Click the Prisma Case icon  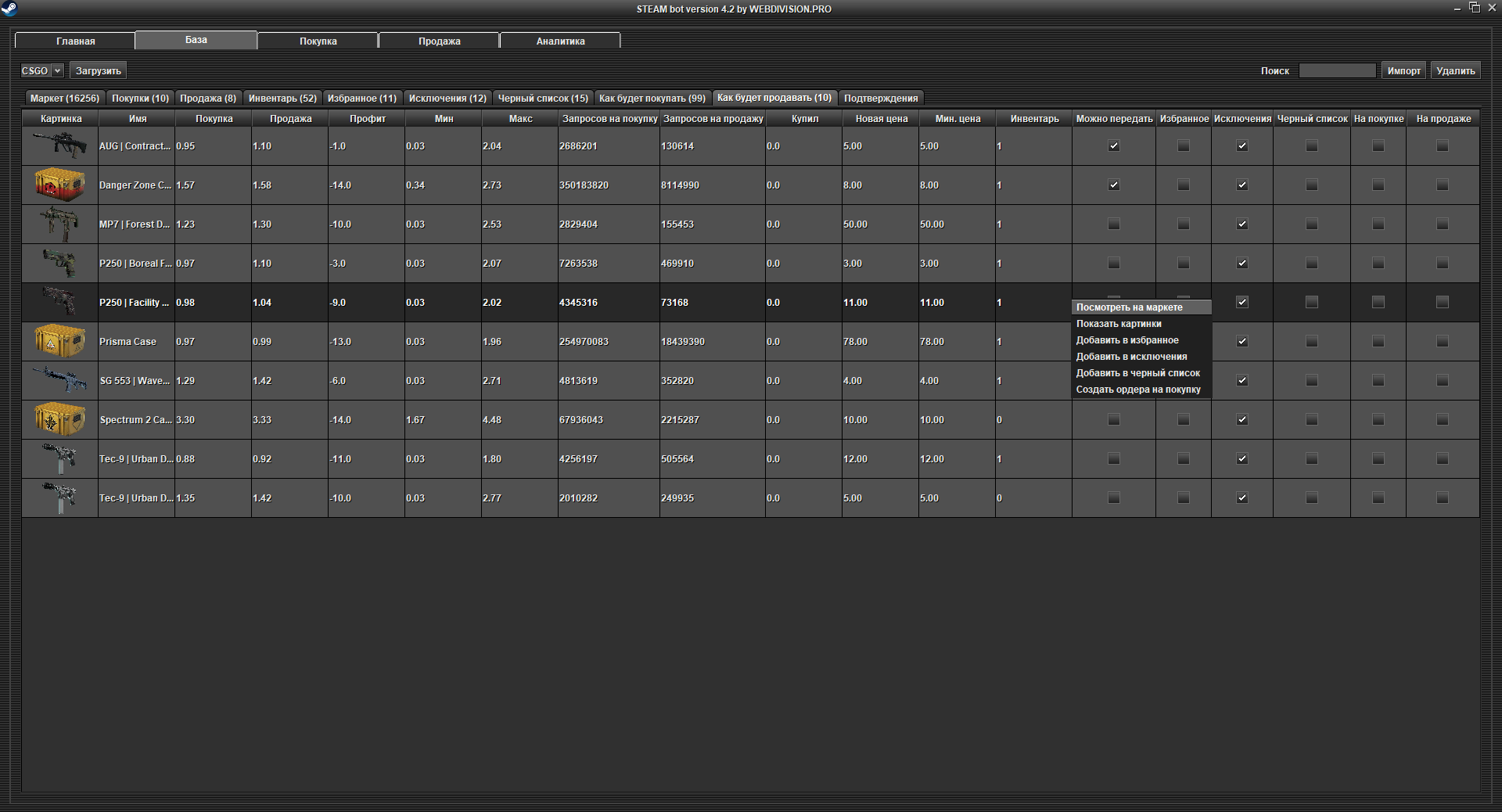tap(59, 341)
